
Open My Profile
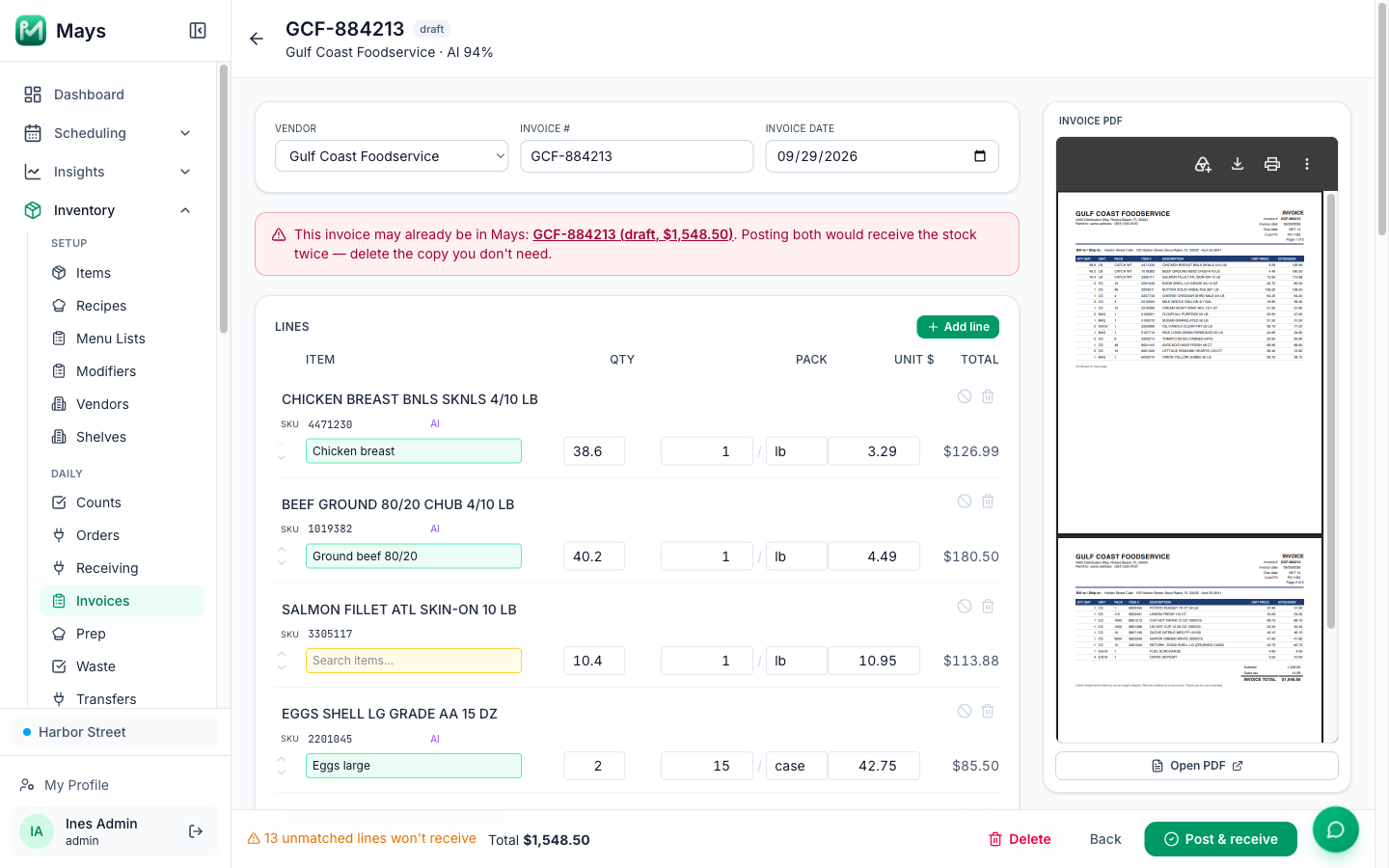pos(76,785)
